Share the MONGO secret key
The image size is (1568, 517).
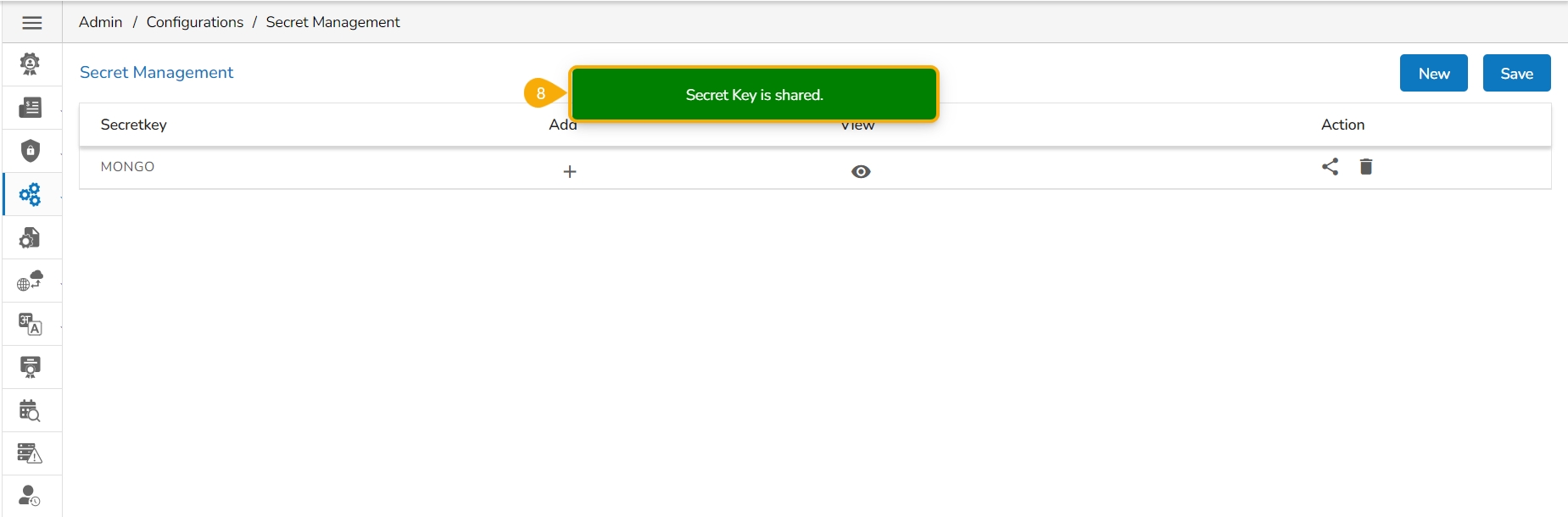pyautogui.click(x=1331, y=166)
